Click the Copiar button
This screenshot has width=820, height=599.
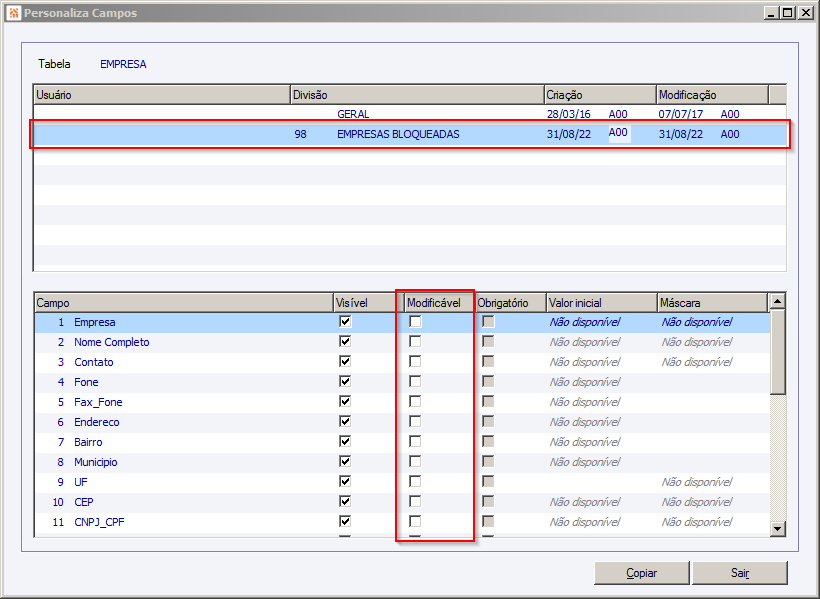click(x=642, y=573)
